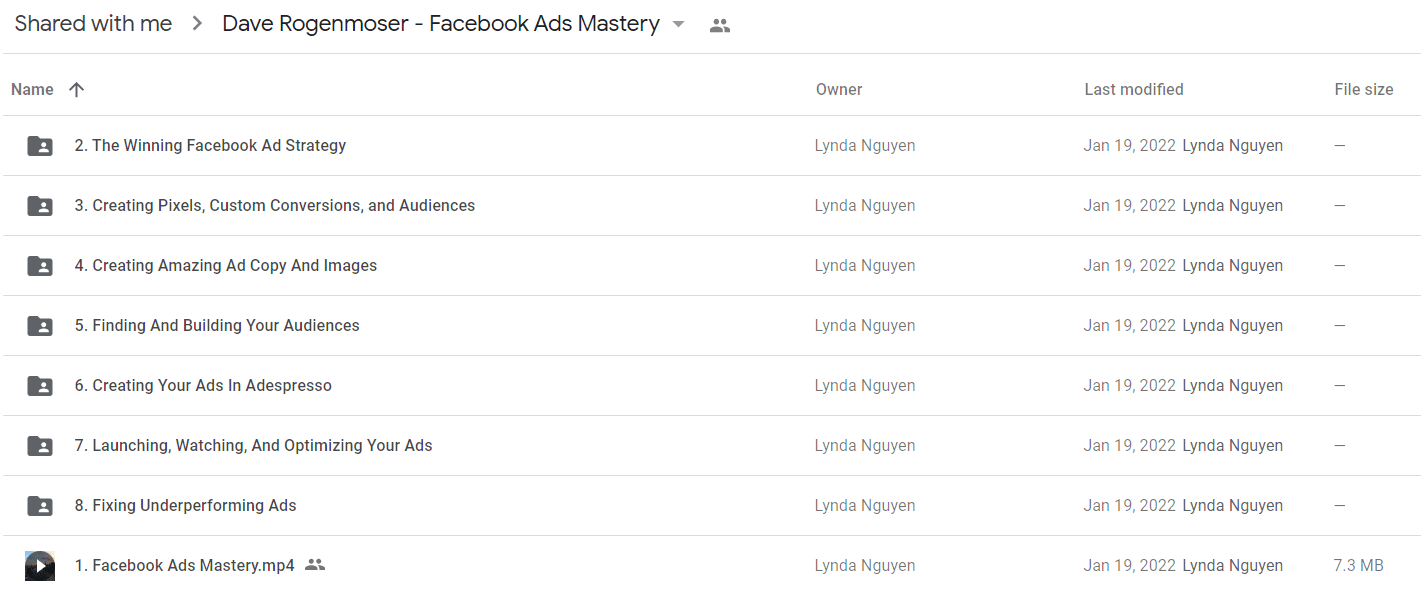Click the folder icon beside "5. Finding And Building Your Audiences"
1421x592 pixels.
40,326
